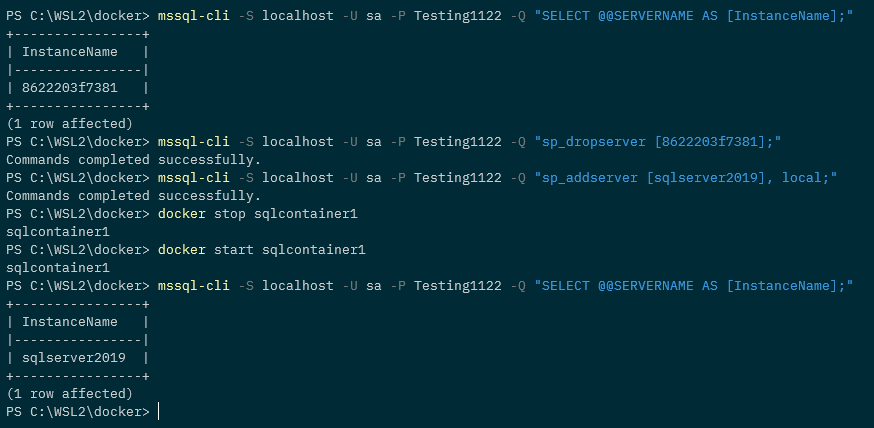Click mssql-cli in the sp_dropserver command line
874x428 pixels.
pos(194,142)
